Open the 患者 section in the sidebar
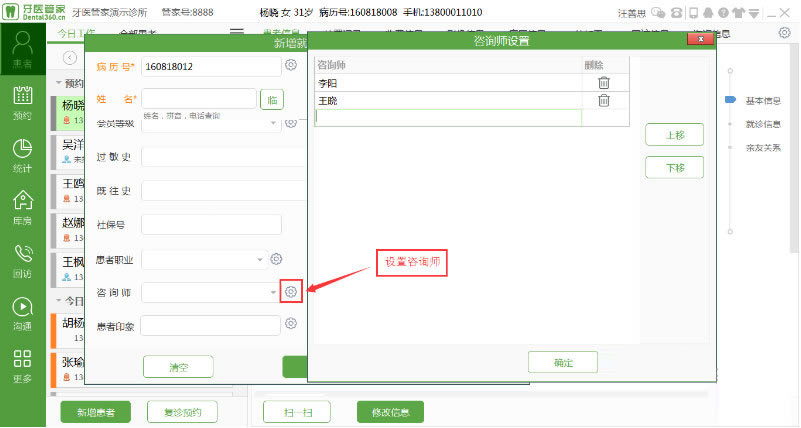 pos(22,50)
